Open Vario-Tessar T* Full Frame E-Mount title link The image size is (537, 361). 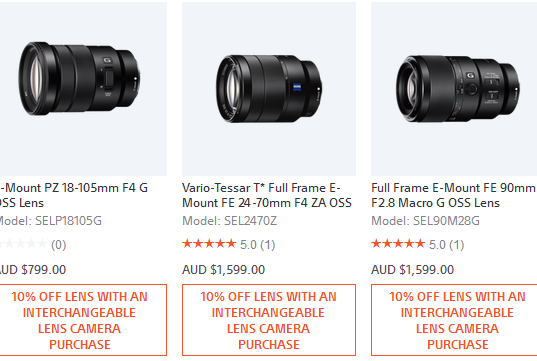pos(267,195)
